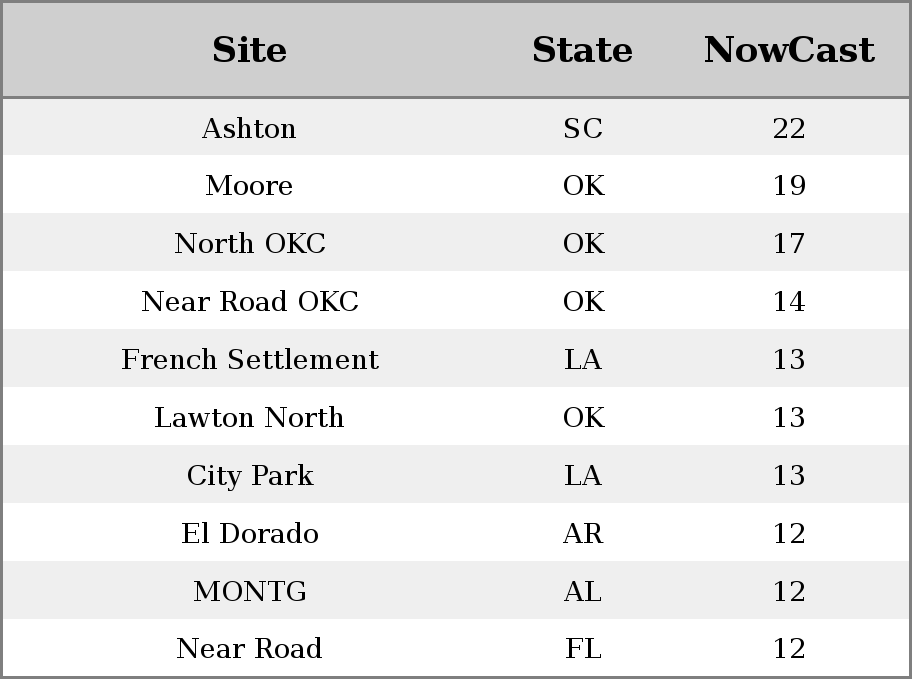This screenshot has height=679, width=912.
Task: Select the AL state cell
Action: click(583, 592)
